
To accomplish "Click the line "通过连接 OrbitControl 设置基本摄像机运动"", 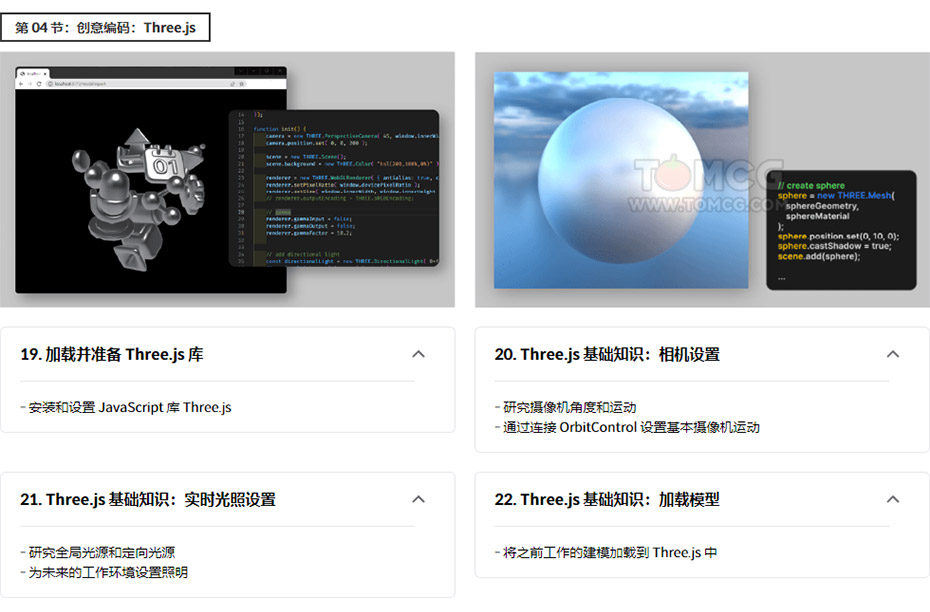I will point(631,428).
